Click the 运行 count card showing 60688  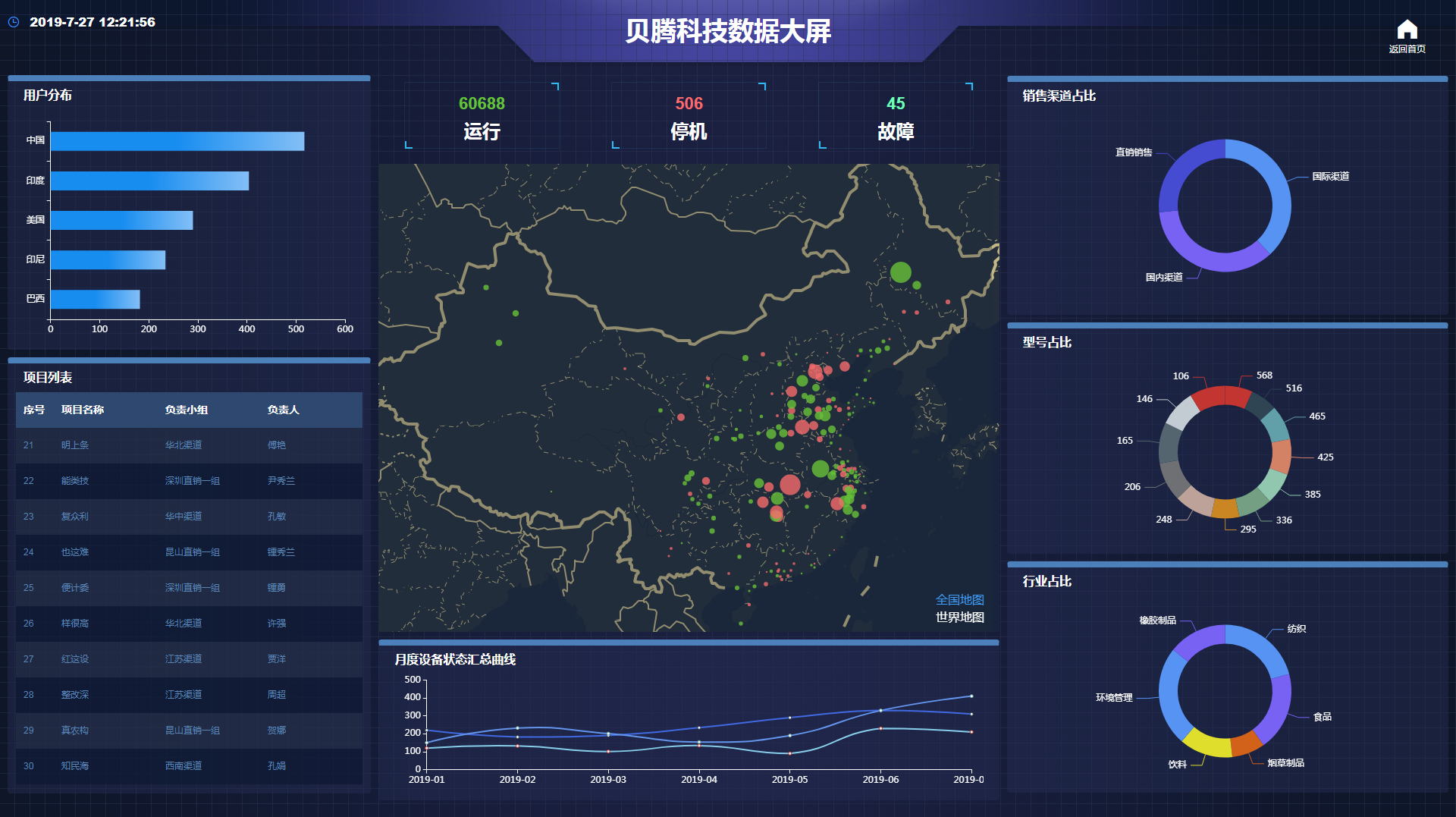click(x=482, y=117)
